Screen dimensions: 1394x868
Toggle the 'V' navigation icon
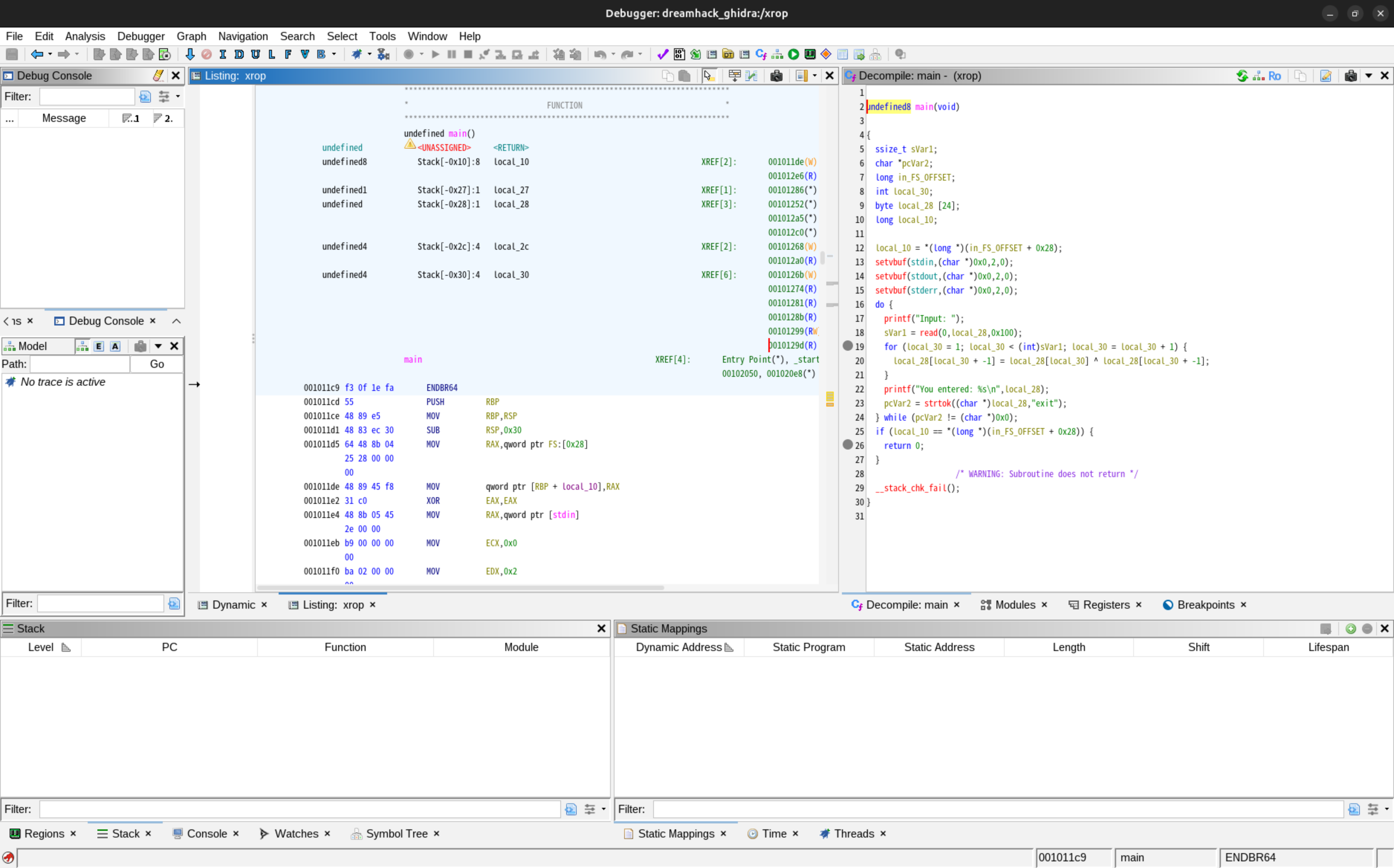(305, 55)
